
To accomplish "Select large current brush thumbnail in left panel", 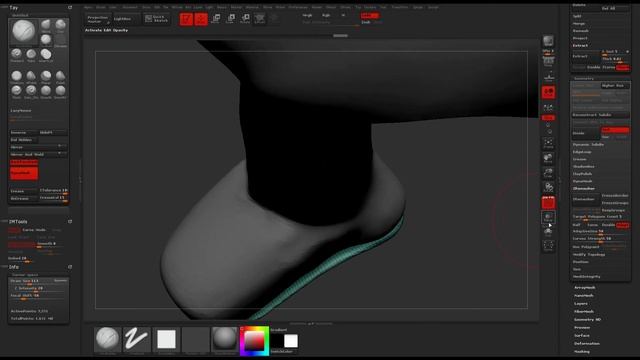I will (x=24, y=31).
